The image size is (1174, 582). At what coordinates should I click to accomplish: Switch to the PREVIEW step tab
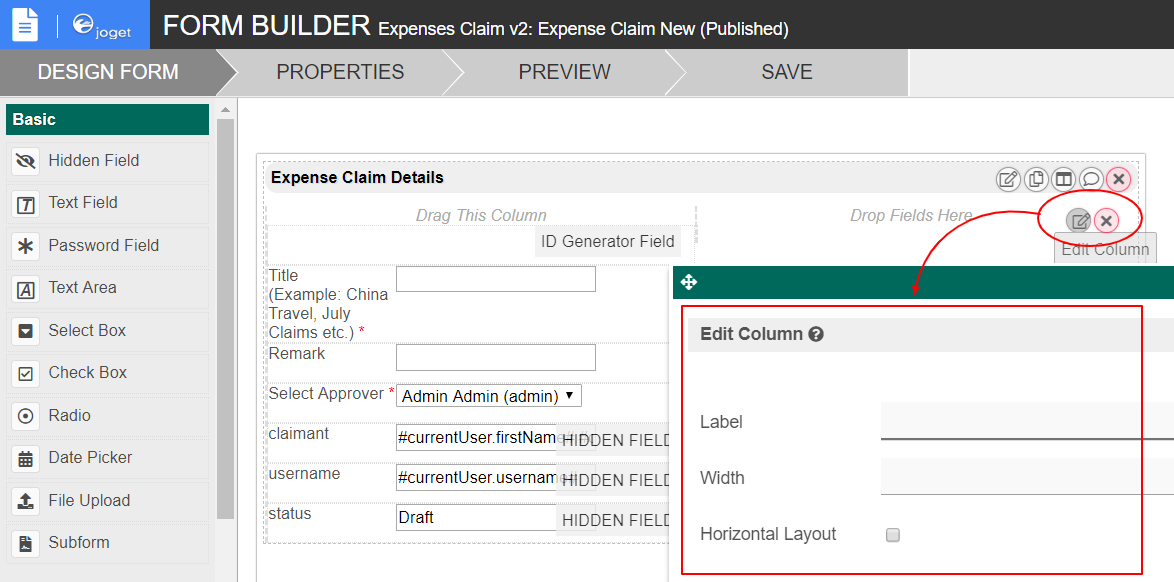tap(564, 72)
